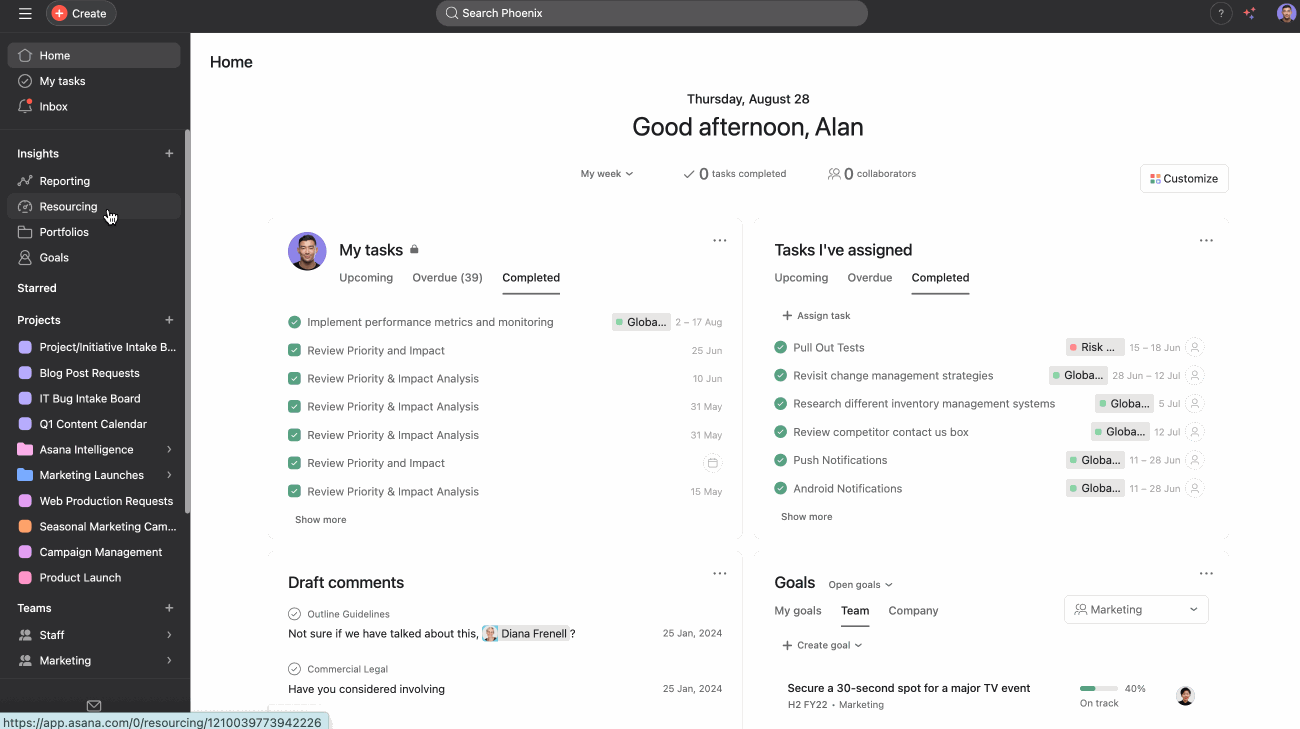Open the Marketing filter dropdown in Goals
Image resolution: width=1300 pixels, height=729 pixels.
(1135, 609)
